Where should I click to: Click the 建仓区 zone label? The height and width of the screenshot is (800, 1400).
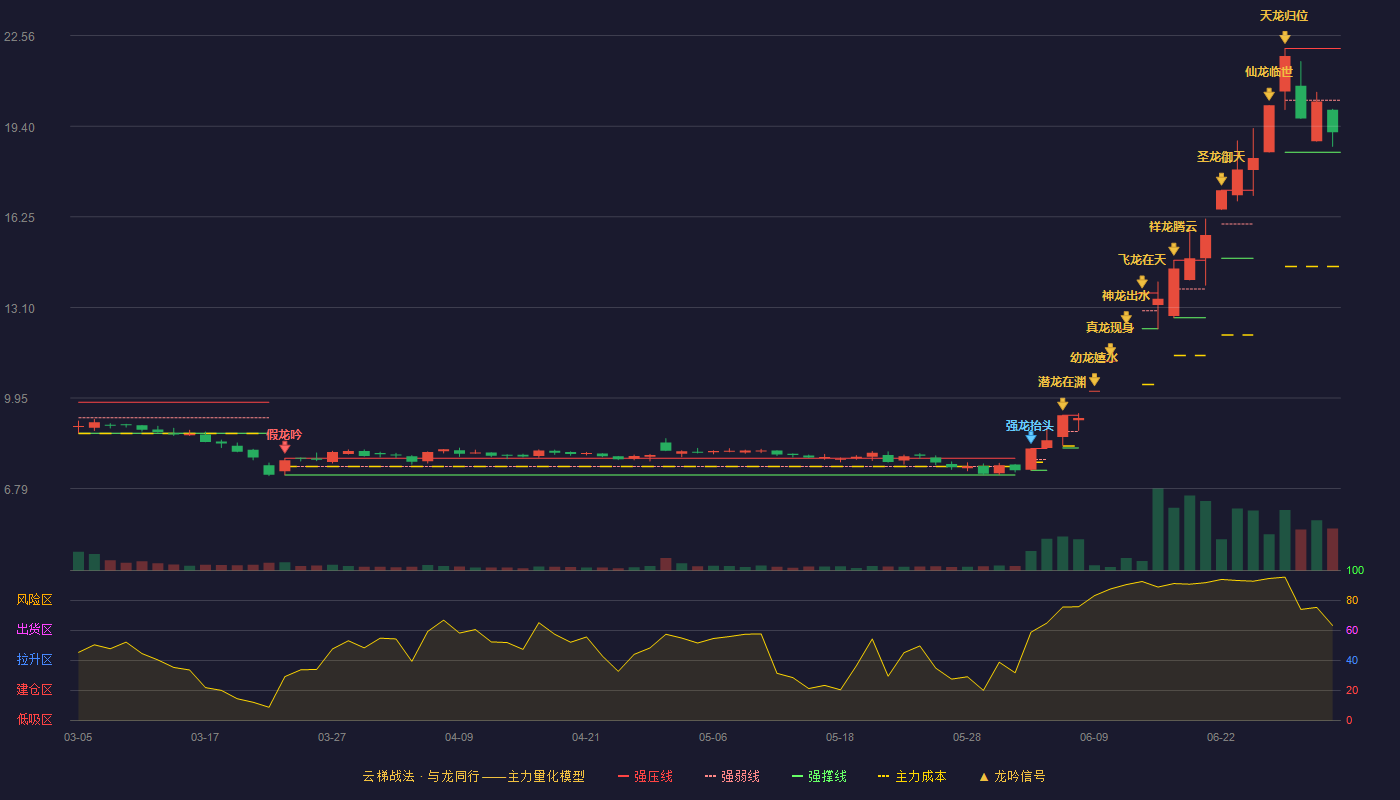point(34,690)
